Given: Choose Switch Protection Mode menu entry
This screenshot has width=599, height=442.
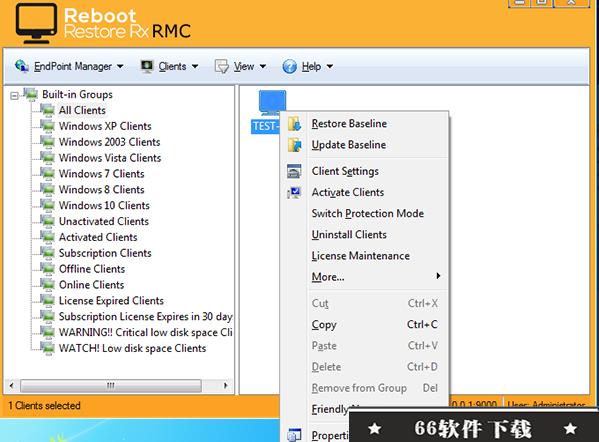Looking at the screenshot, I should click(364, 214).
